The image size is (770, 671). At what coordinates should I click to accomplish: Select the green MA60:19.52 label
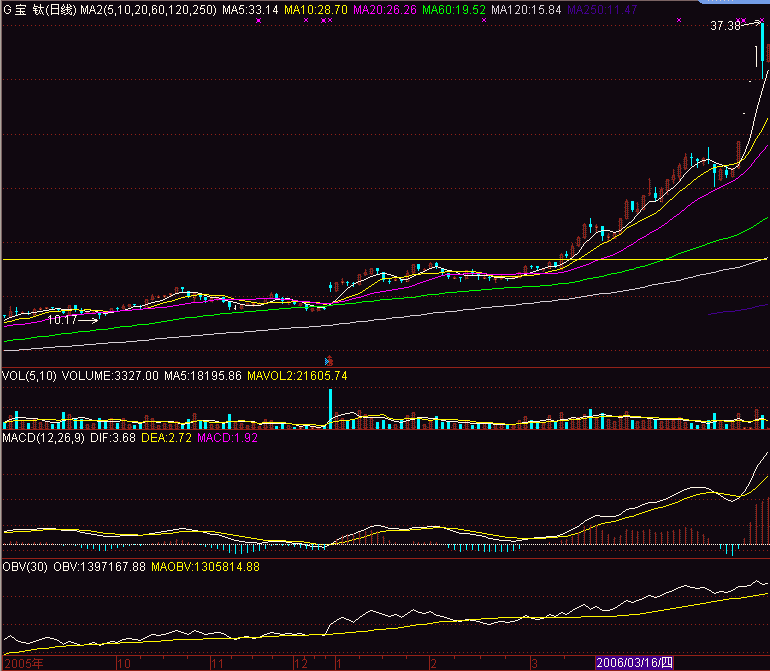(x=454, y=9)
